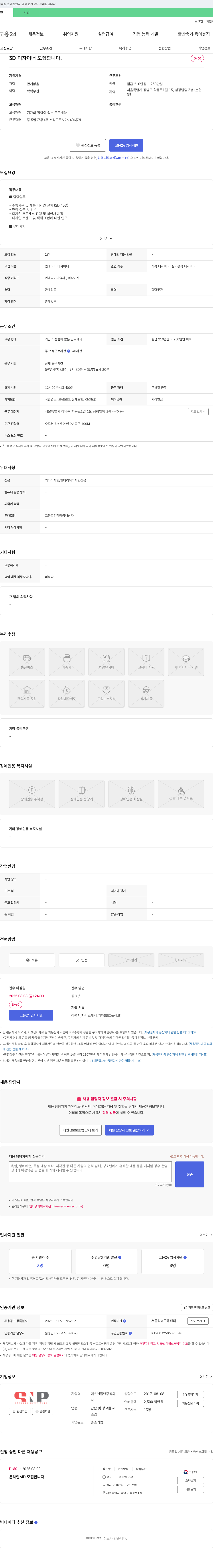The width and height of the screenshot is (213, 1568).
Task: Click the 교육비 지원 benefit icon
Action: coord(146,662)
